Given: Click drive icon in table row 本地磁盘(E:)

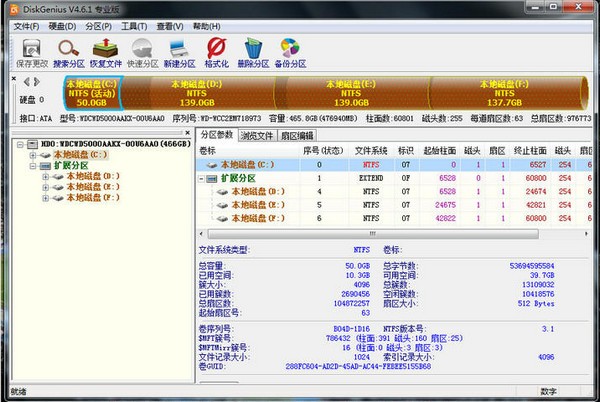Looking at the screenshot, I should [x=222, y=205].
